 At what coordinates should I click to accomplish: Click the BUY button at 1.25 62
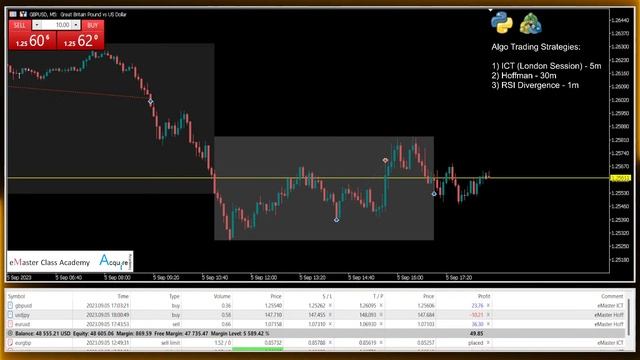point(80,40)
